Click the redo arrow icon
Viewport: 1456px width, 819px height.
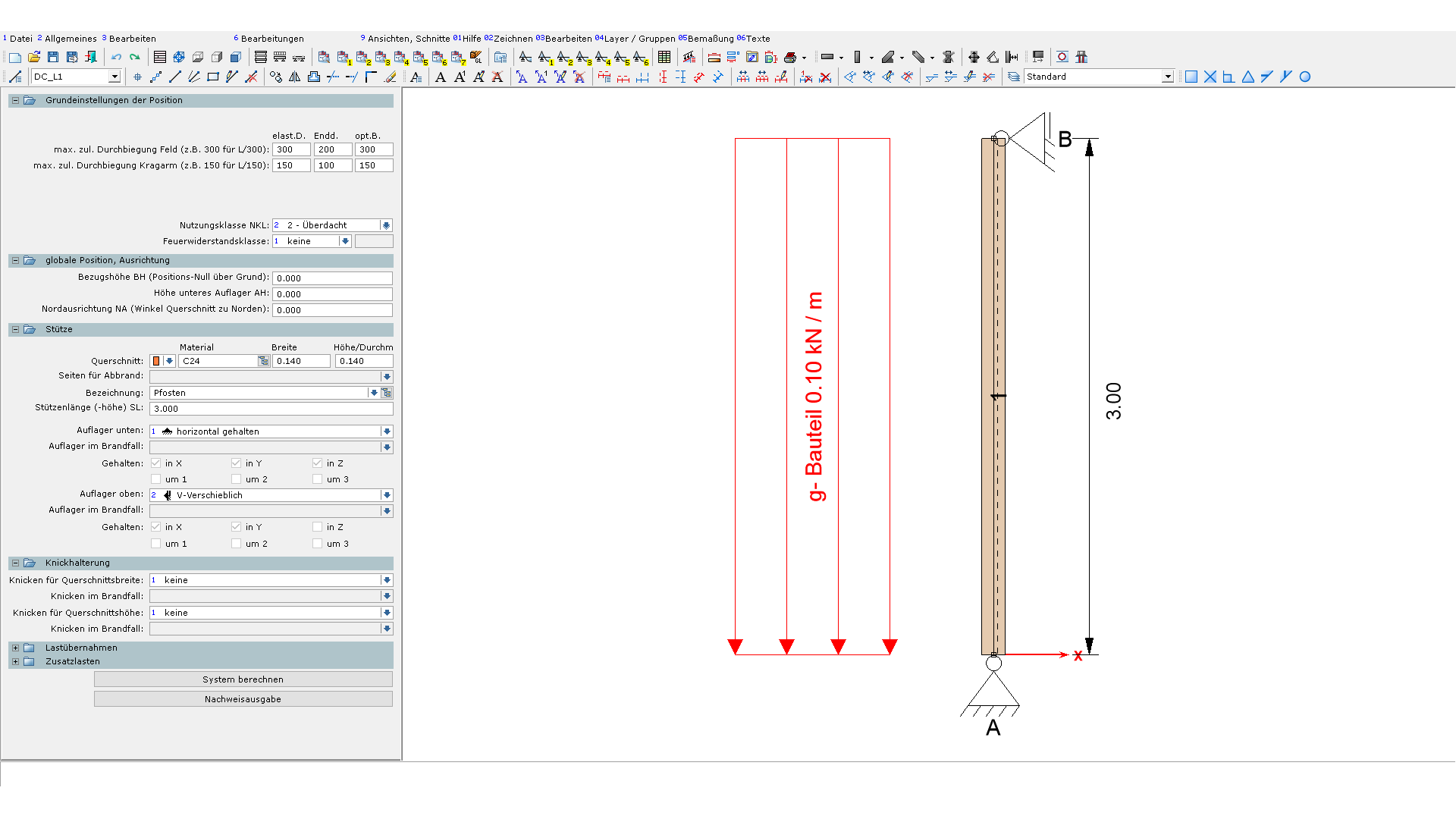tap(135, 57)
